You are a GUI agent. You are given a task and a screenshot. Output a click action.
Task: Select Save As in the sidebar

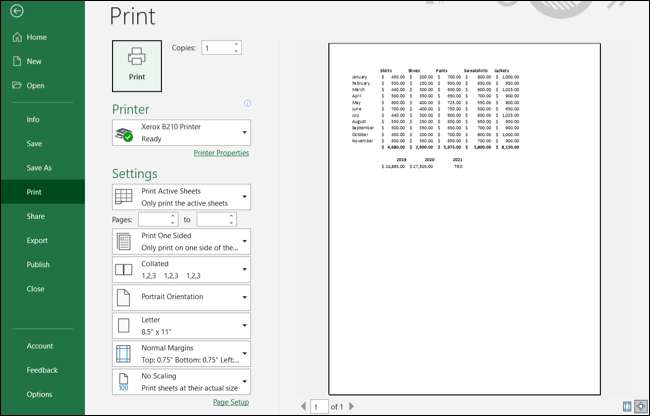[39, 168]
